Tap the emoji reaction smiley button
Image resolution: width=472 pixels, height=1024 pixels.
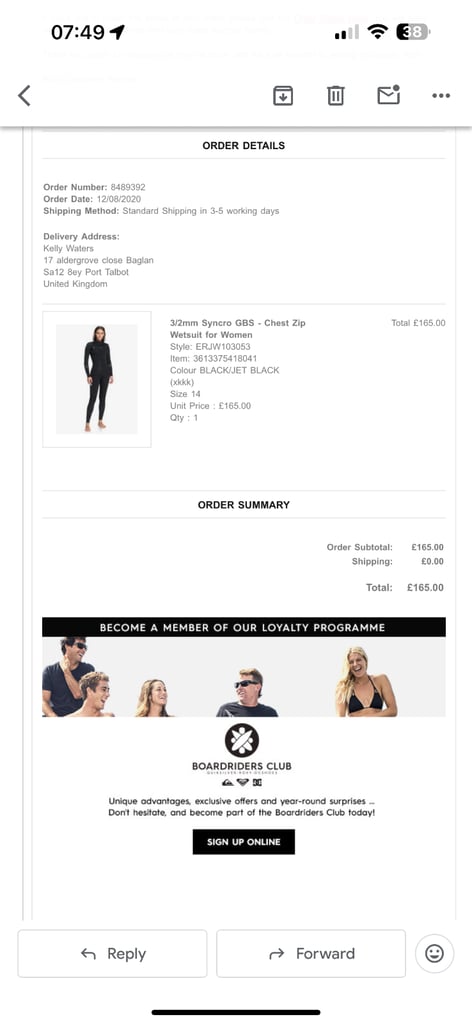(434, 953)
